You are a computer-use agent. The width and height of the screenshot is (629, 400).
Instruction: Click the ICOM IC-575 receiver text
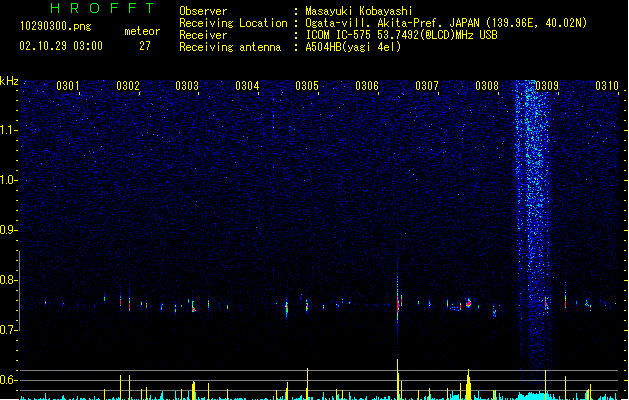tap(401, 35)
